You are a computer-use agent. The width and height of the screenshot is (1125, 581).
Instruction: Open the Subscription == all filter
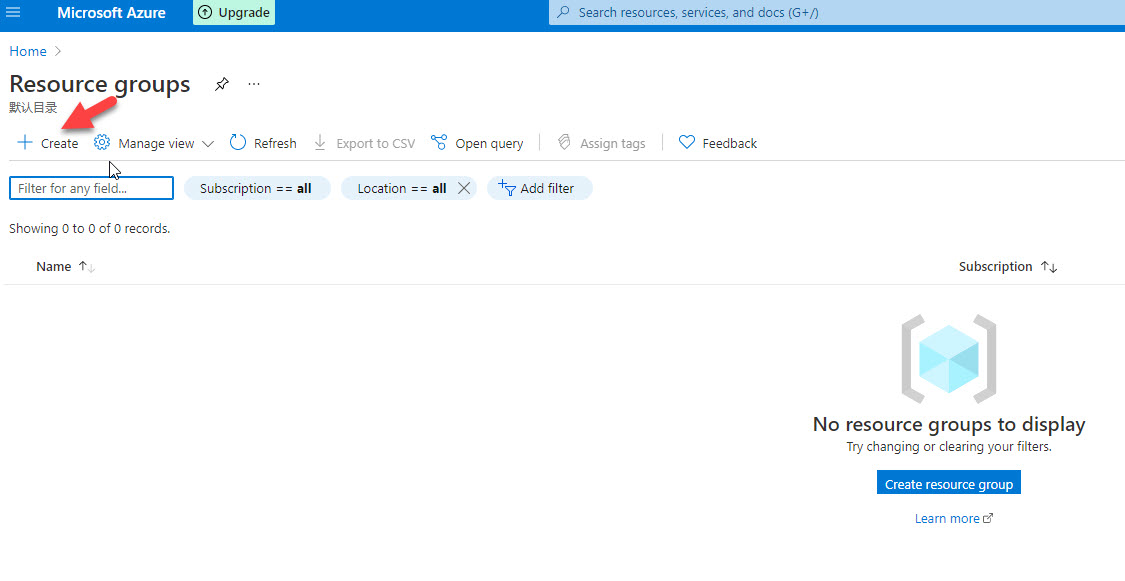256,188
